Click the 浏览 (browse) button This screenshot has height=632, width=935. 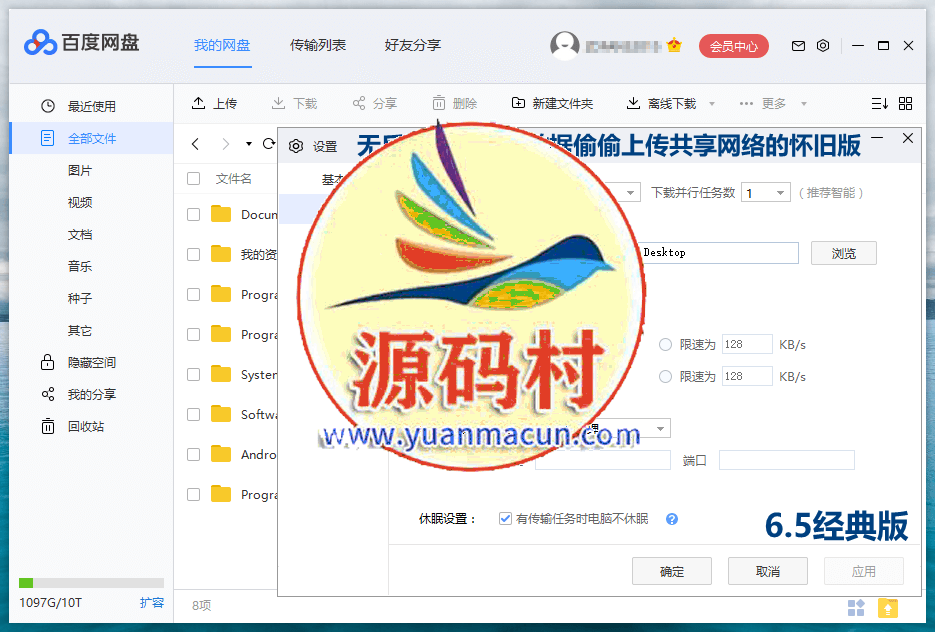(843, 253)
